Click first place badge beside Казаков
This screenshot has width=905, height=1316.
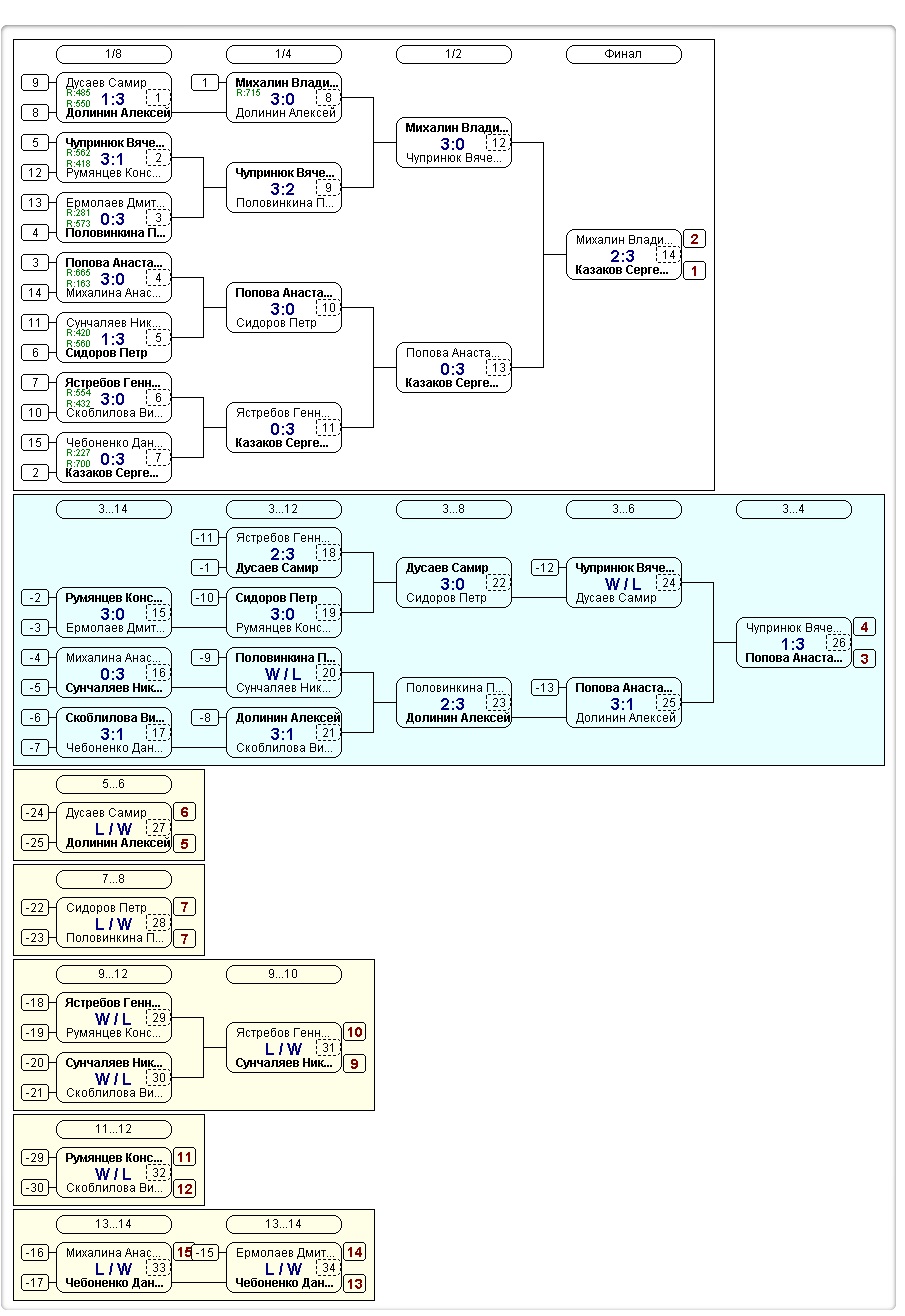694,270
